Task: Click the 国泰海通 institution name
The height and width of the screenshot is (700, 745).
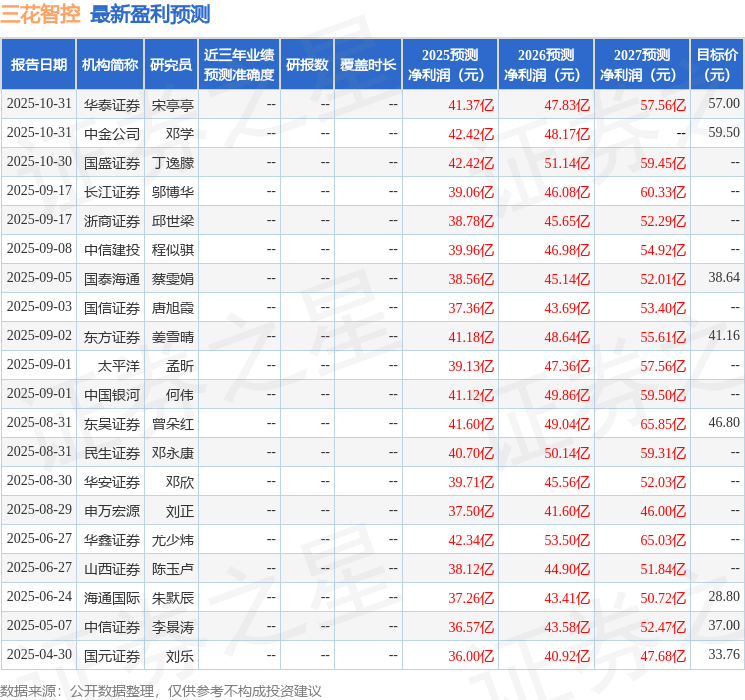Action: pos(111,278)
